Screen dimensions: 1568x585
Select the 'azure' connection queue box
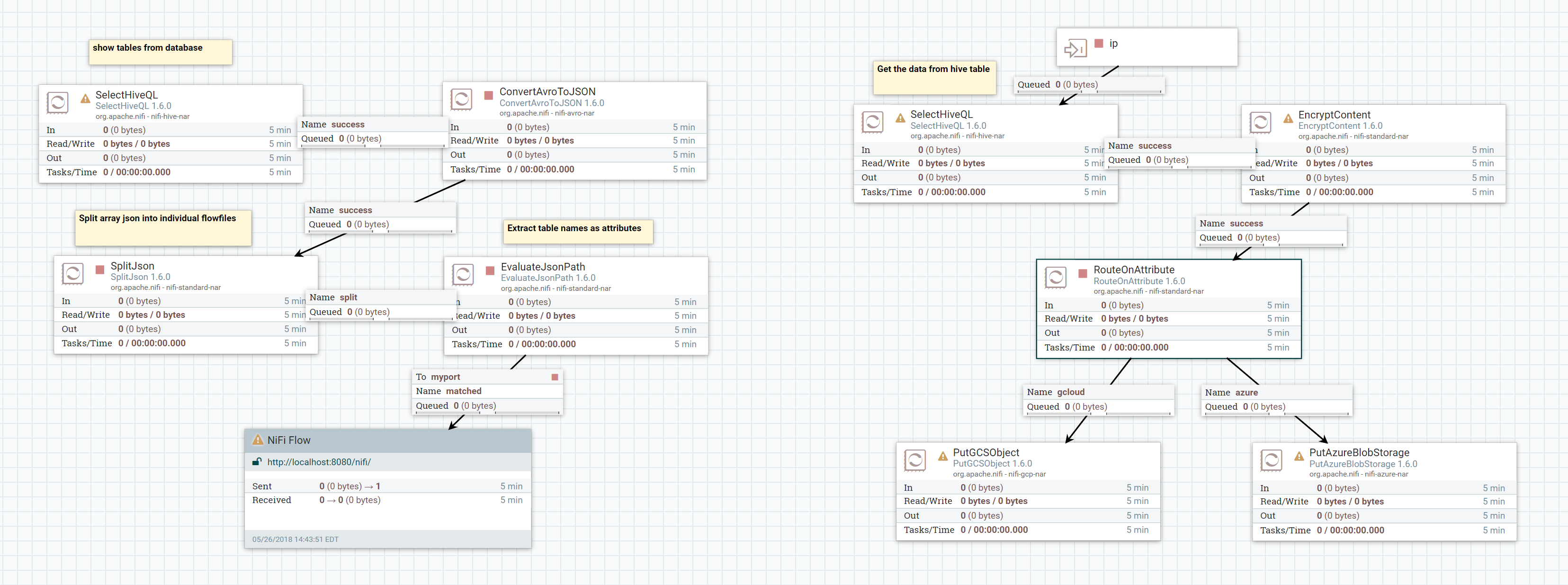[x=1276, y=400]
